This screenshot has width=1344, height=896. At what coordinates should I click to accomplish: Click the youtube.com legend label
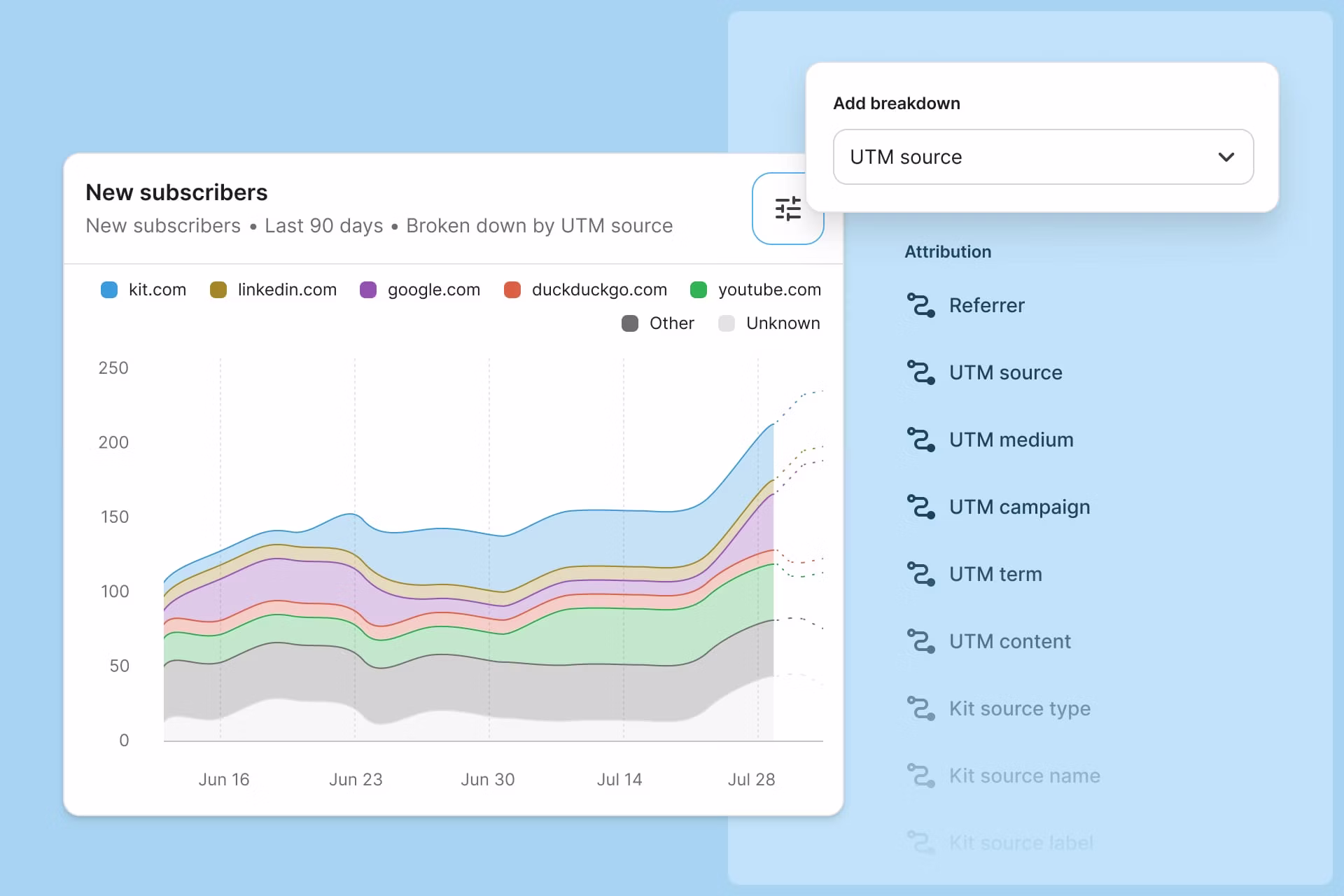pyautogui.click(x=769, y=290)
